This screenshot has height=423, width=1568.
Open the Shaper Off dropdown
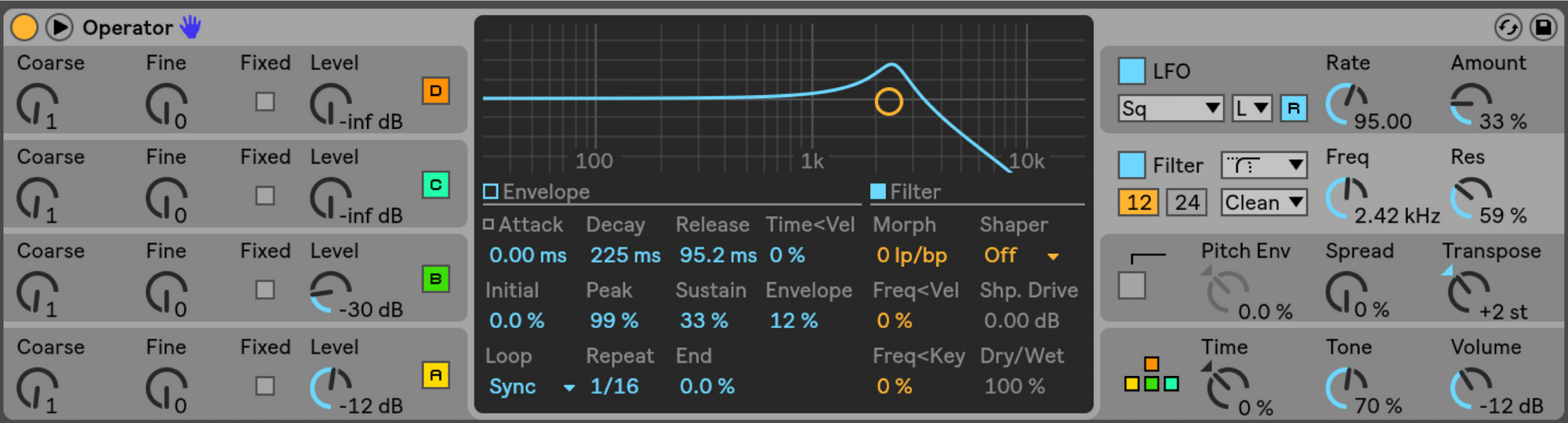tap(1022, 255)
